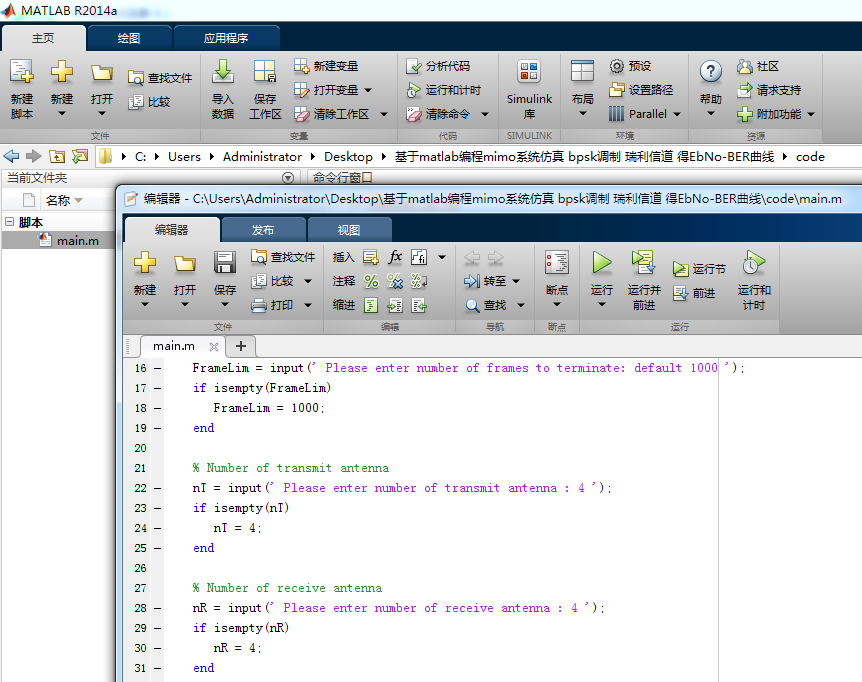Viewport: 862px width, 682px height.
Task: Click the uncomment icon next to percent
Action: tap(395, 281)
